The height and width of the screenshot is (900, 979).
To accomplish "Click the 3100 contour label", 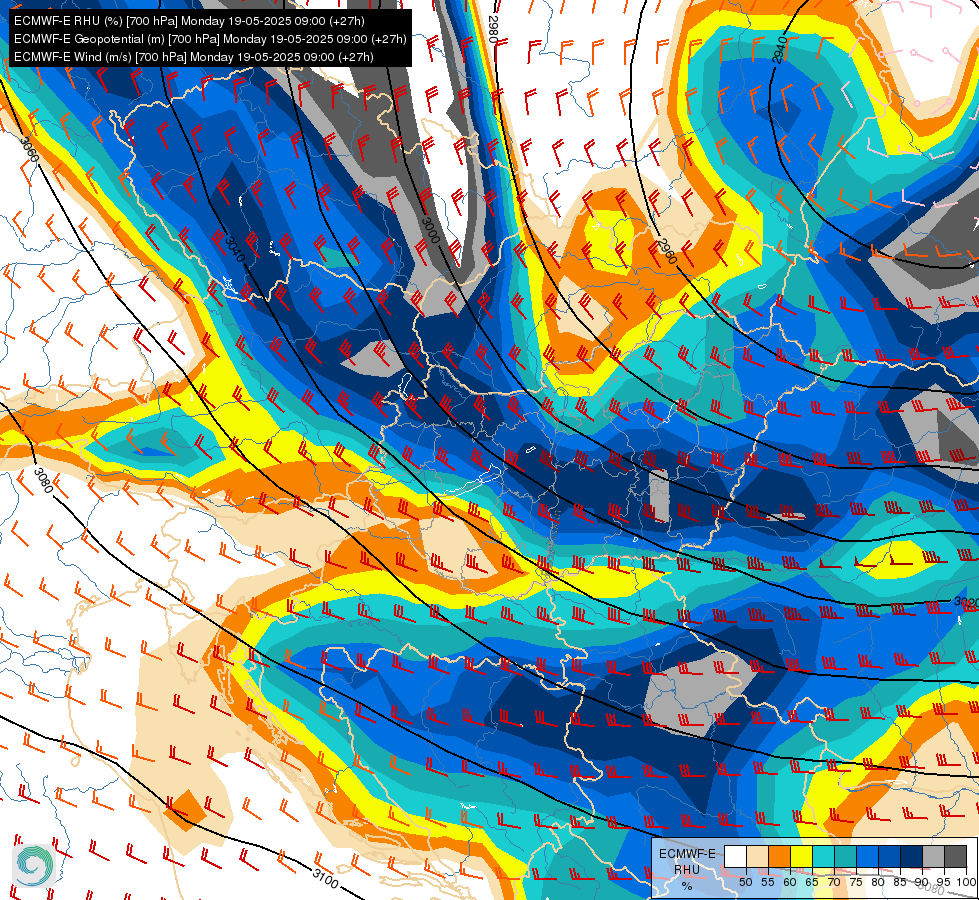I will pos(325,879).
